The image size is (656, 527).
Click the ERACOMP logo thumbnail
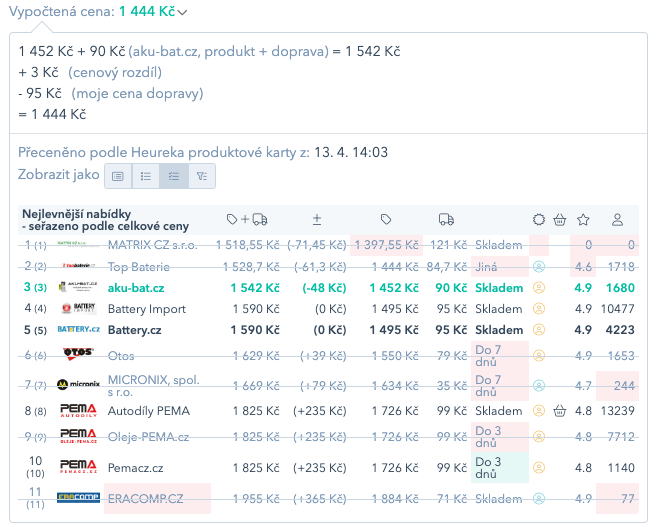click(x=78, y=497)
